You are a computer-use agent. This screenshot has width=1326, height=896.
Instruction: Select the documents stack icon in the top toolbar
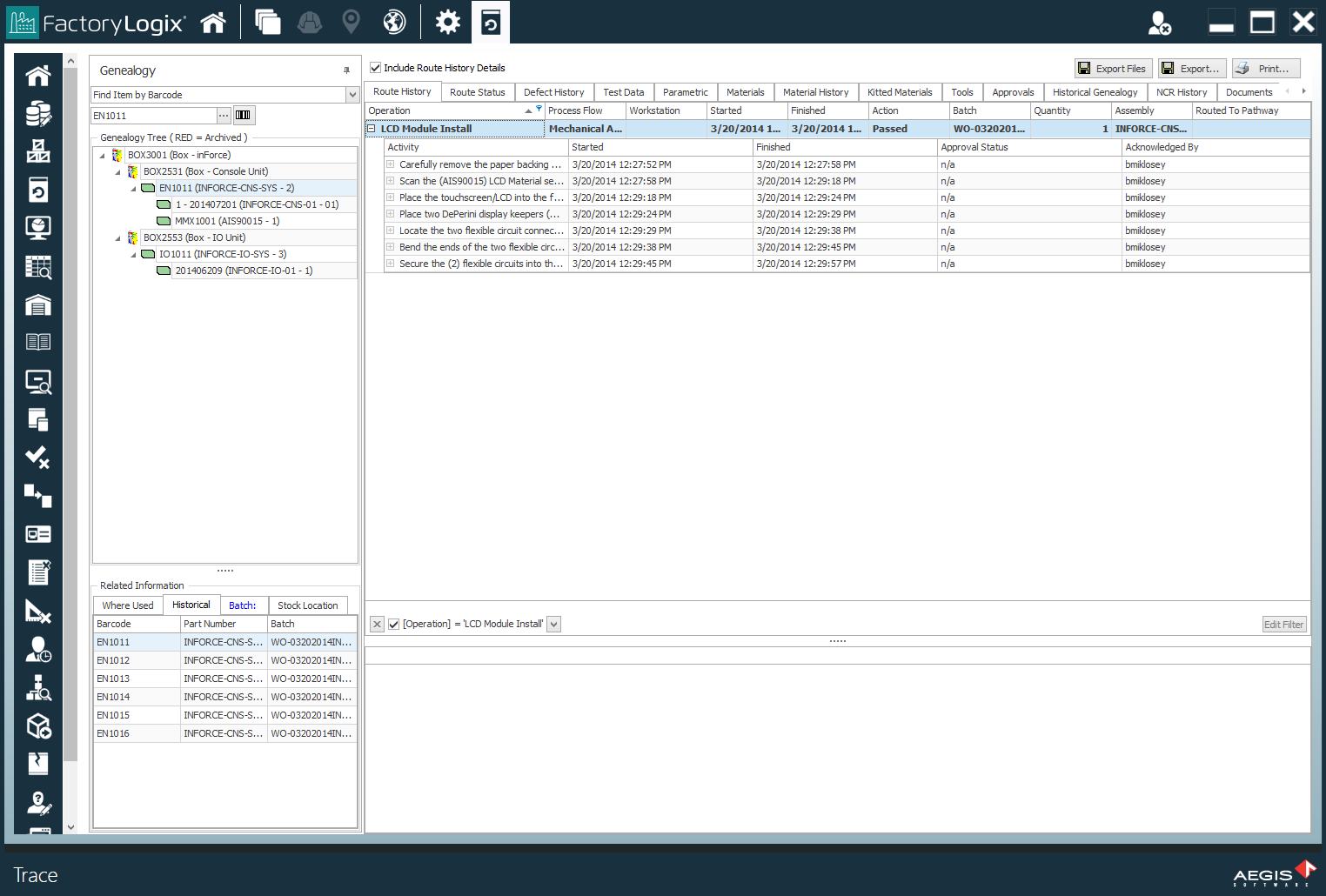pyautogui.click(x=267, y=22)
